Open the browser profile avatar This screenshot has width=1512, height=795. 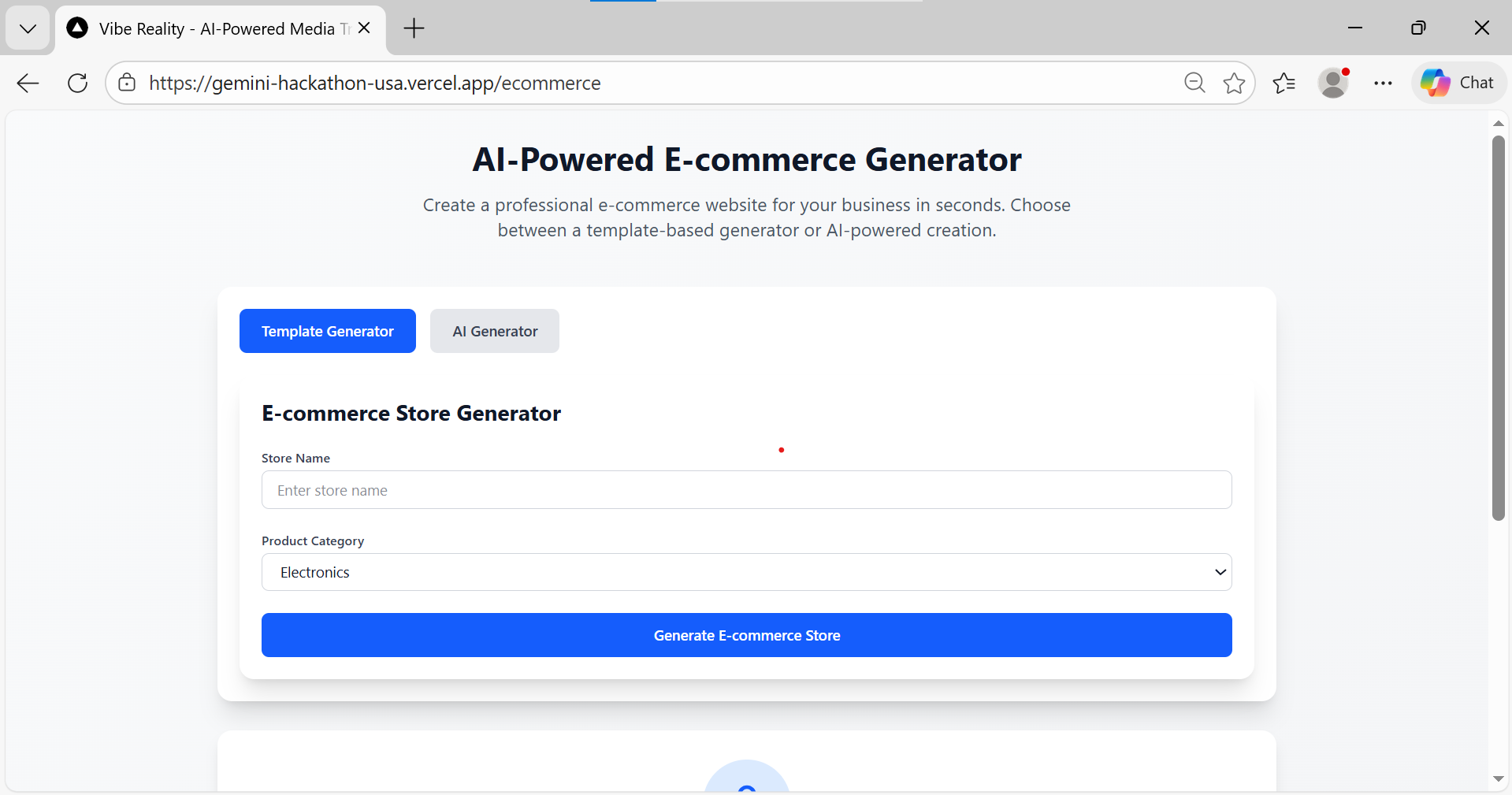coord(1333,83)
